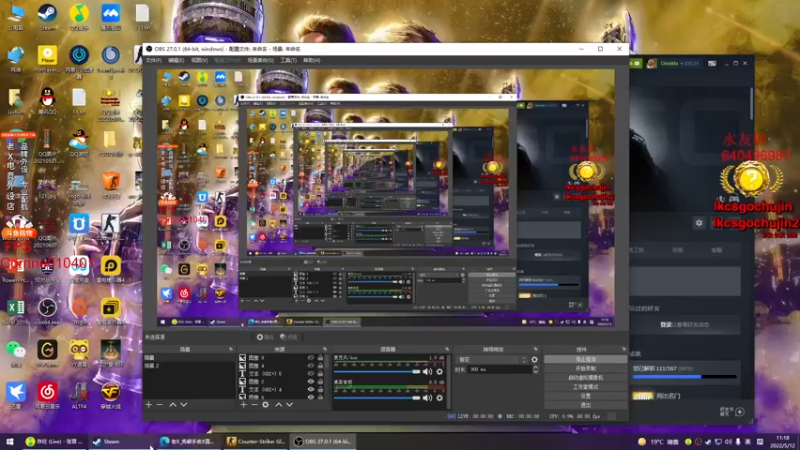
Task: Toggle lock for 图像 9 source
Action: pos(320,358)
